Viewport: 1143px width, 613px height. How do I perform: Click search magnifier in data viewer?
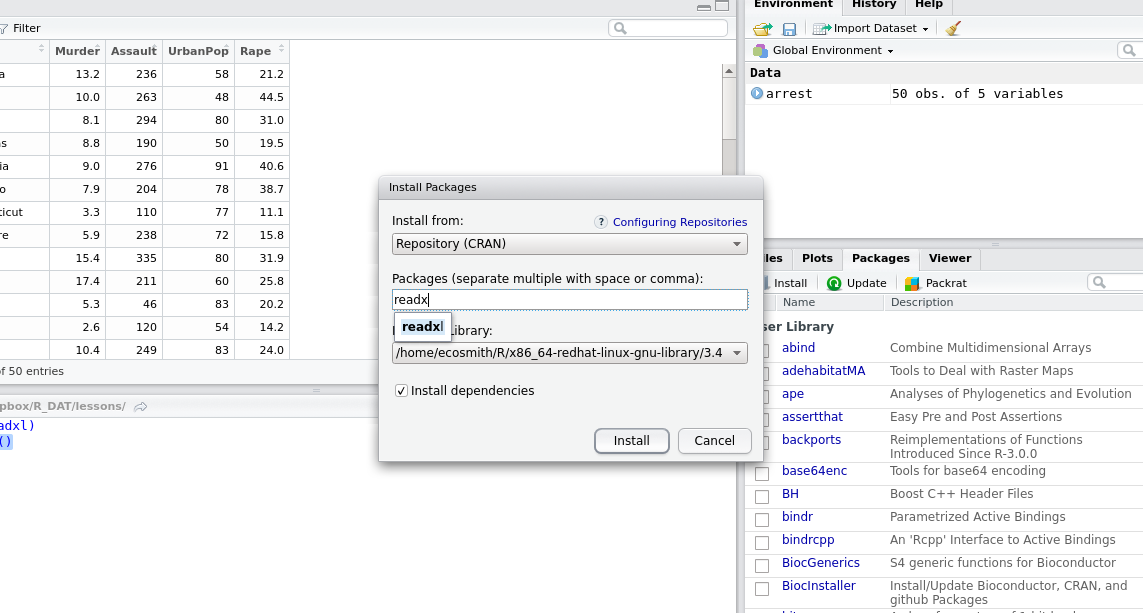pos(620,28)
